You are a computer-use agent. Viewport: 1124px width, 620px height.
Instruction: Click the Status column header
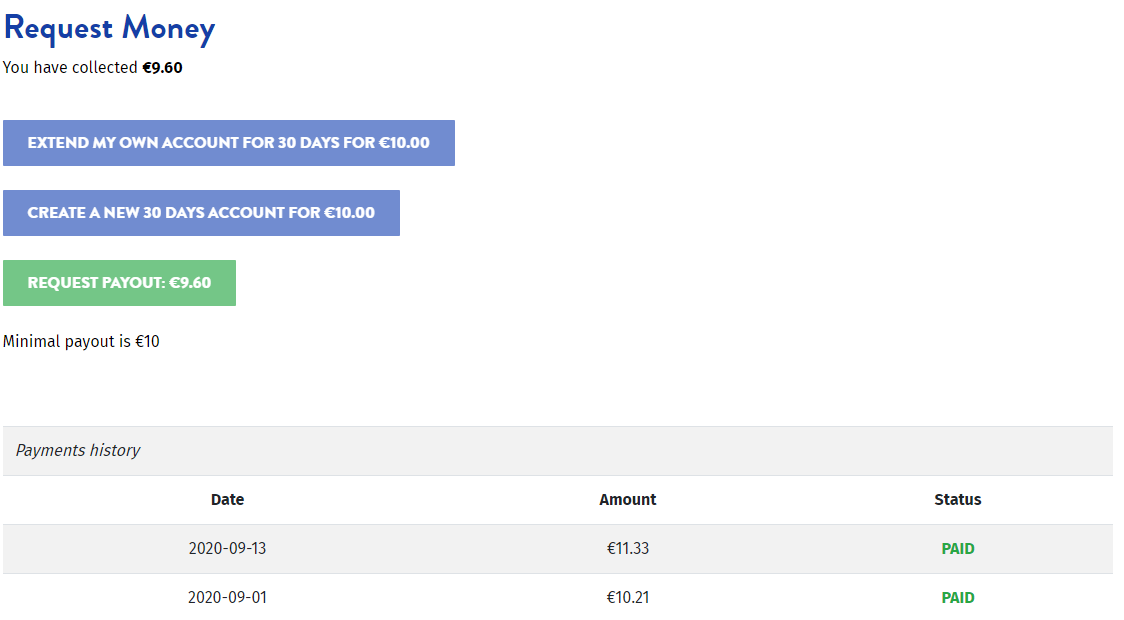click(957, 499)
